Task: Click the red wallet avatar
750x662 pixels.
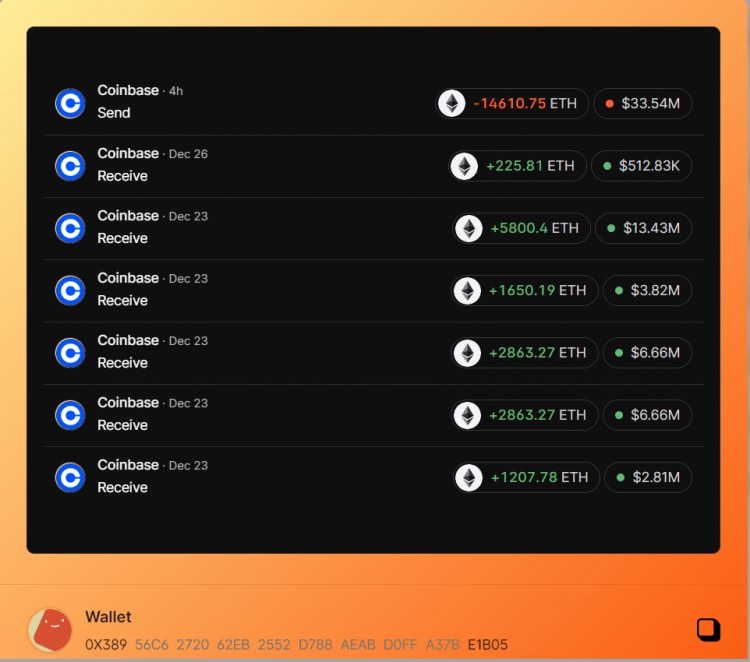Action: tap(50, 630)
